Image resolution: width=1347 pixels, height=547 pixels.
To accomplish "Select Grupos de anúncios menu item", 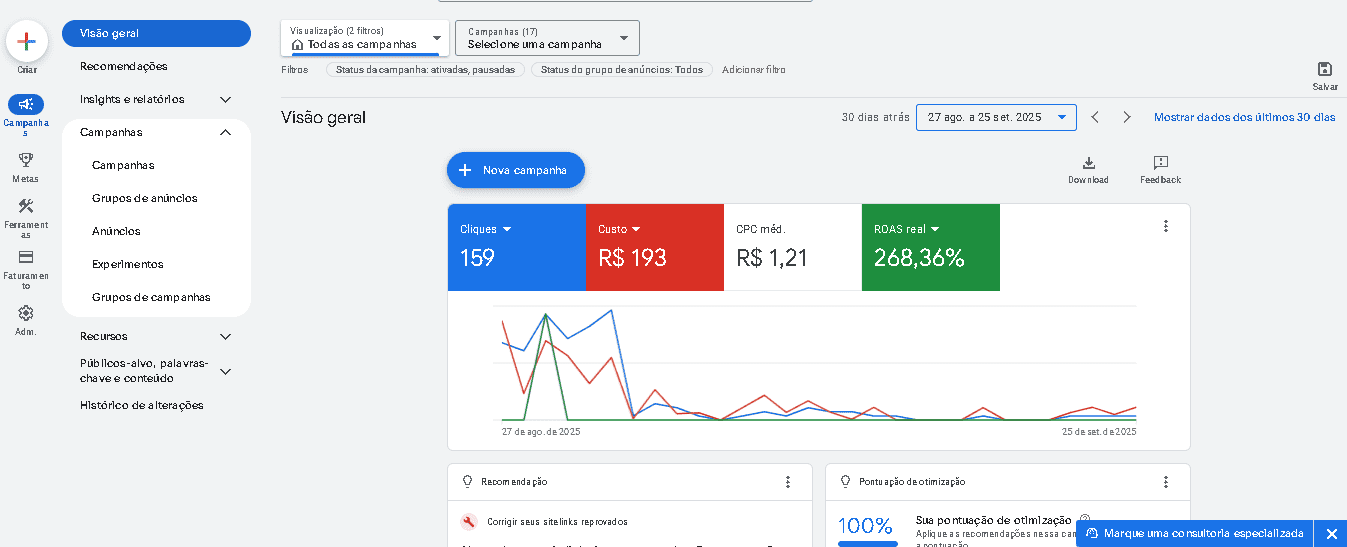I will click(144, 198).
